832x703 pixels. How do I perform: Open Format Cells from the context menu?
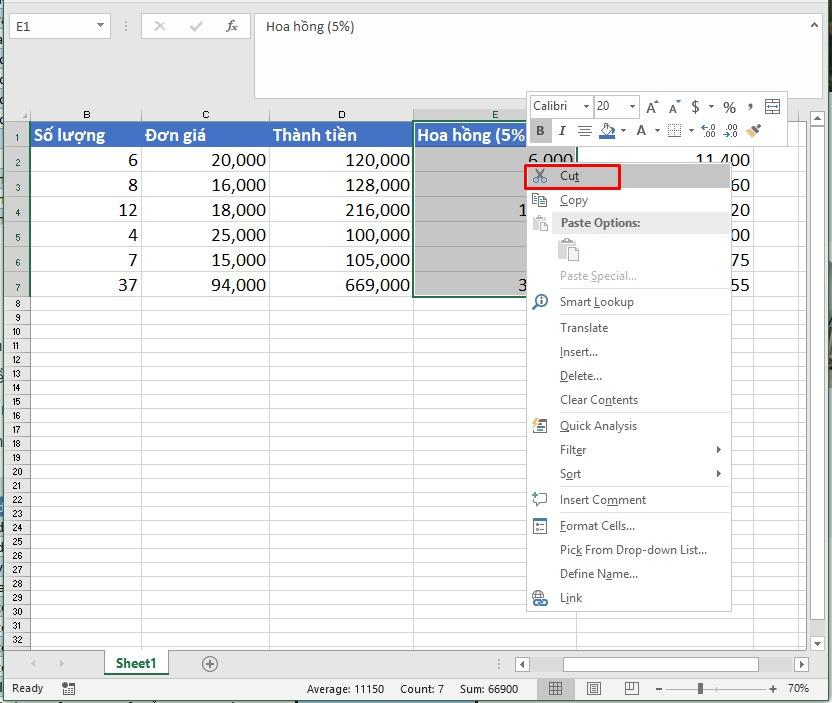(x=595, y=525)
